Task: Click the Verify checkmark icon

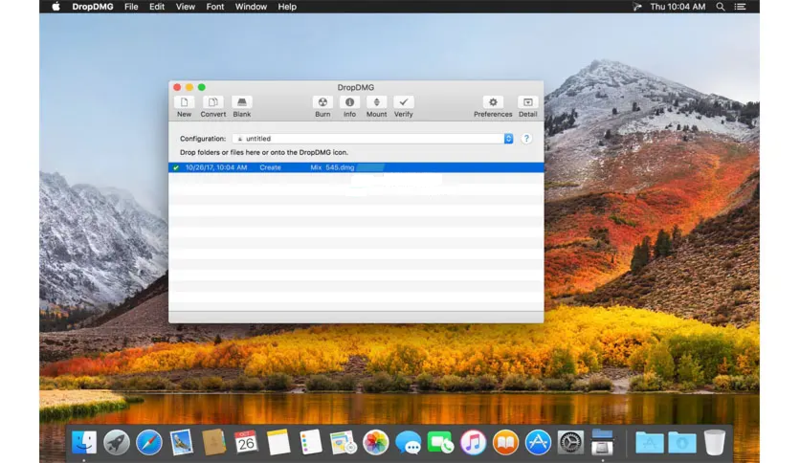Action: [x=404, y=102]
